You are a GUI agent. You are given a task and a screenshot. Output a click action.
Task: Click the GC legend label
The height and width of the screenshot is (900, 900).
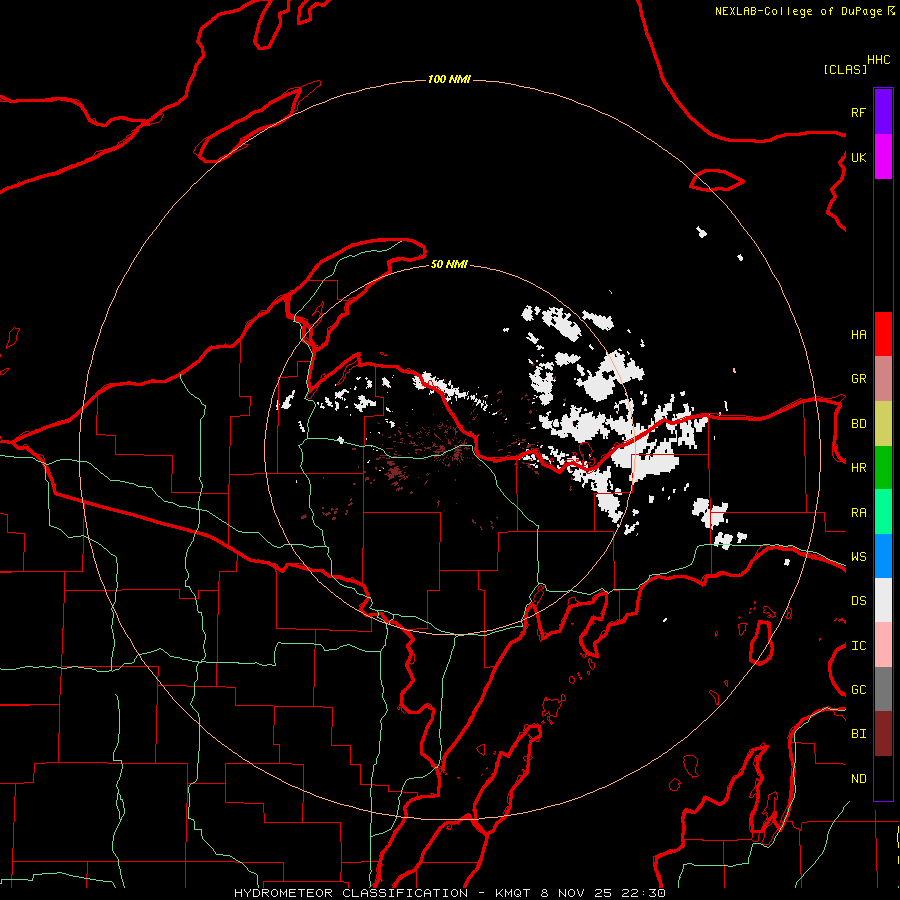pos(858,690)
